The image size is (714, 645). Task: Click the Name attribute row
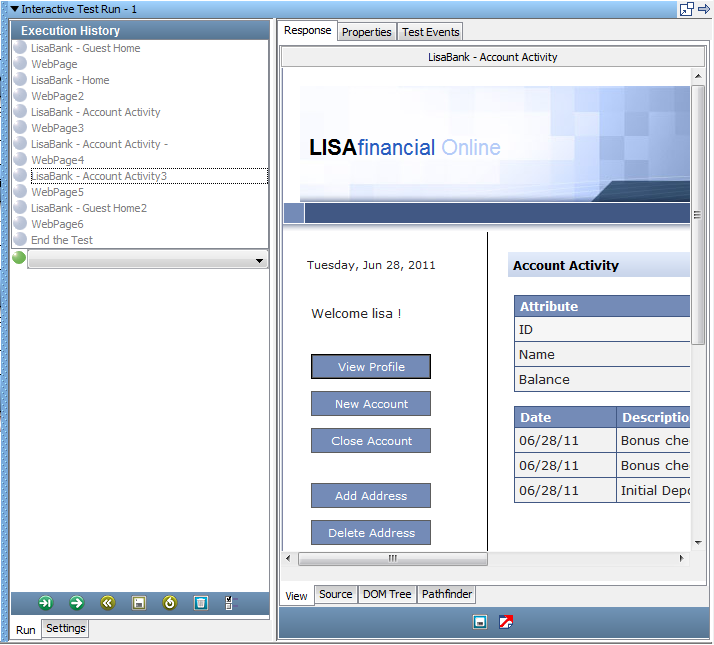[x=602, y=354]
